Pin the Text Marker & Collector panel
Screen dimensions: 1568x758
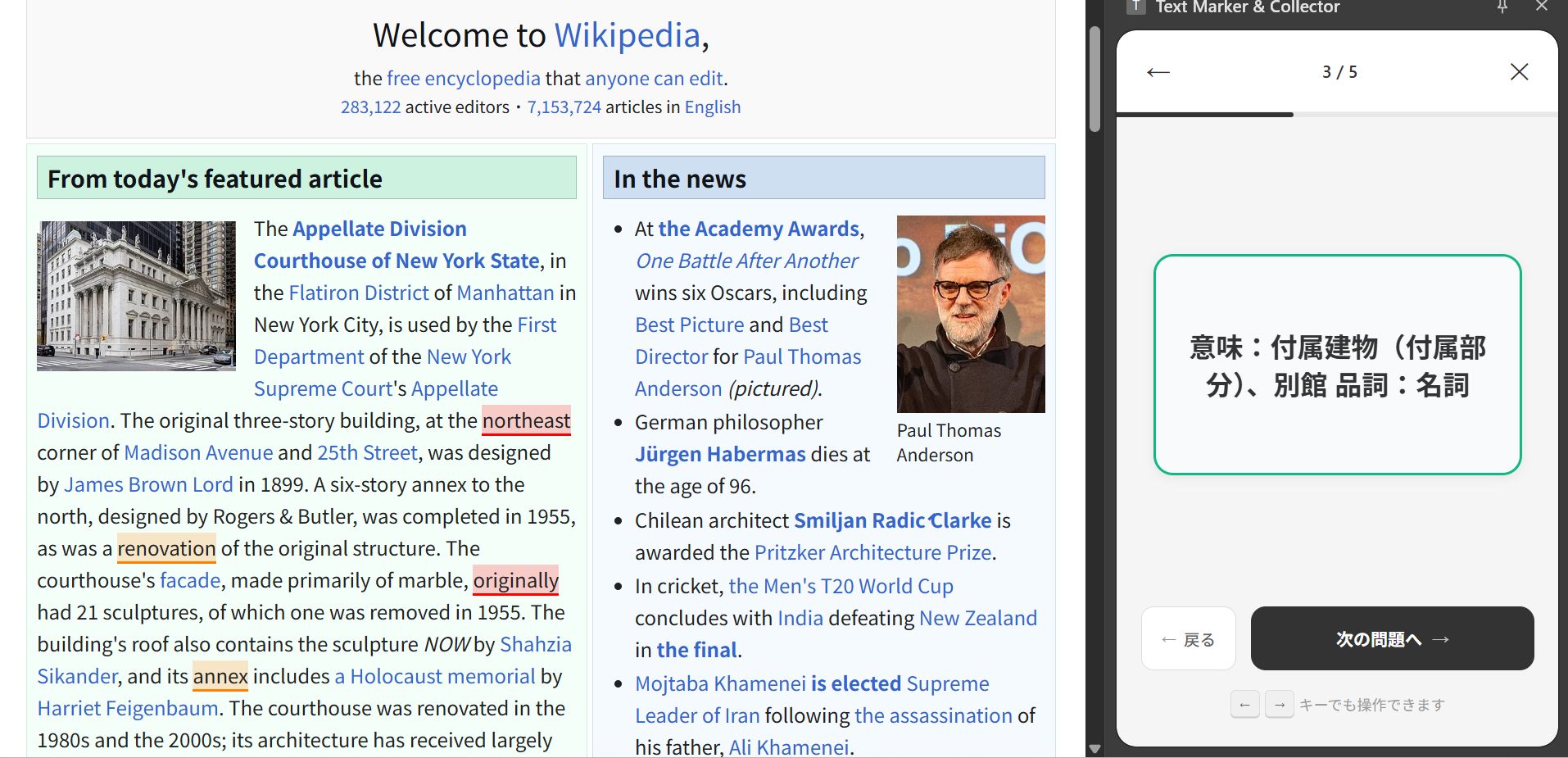(x=1502, y=7)
